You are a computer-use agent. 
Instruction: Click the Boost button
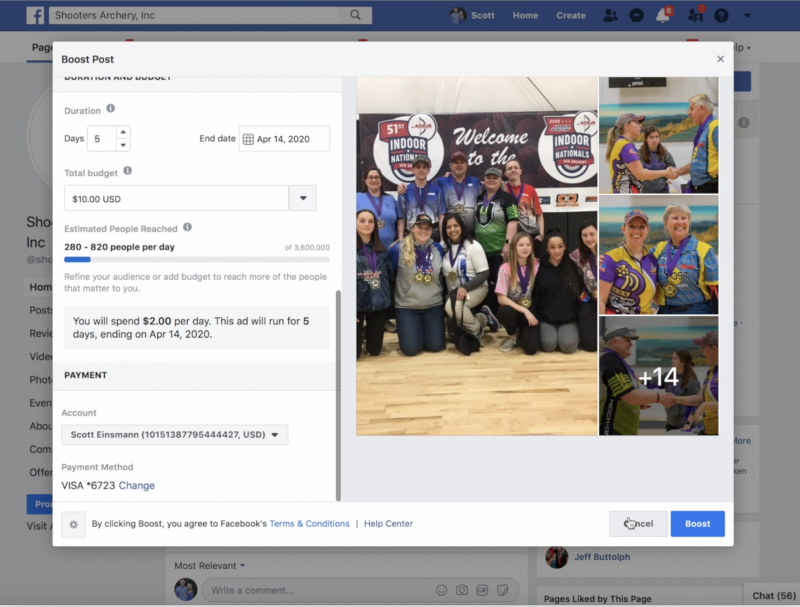coord(697,524)
